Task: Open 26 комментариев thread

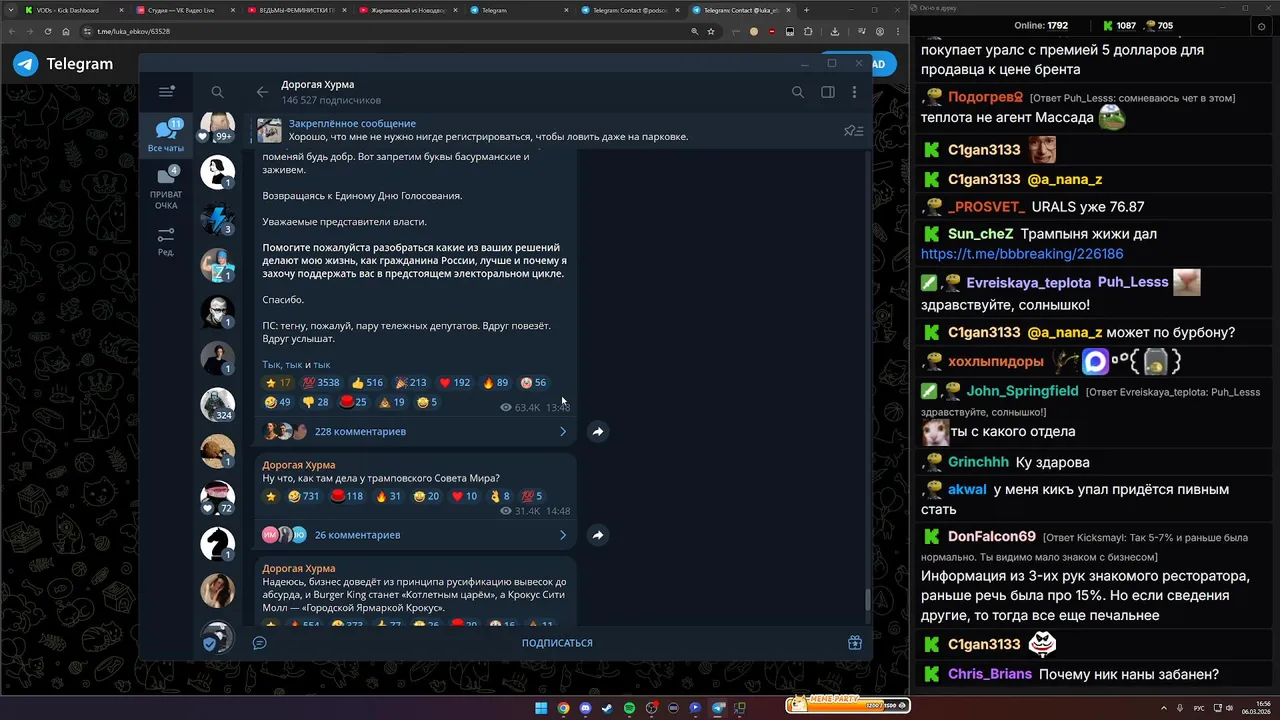Action: coord(357,534)
